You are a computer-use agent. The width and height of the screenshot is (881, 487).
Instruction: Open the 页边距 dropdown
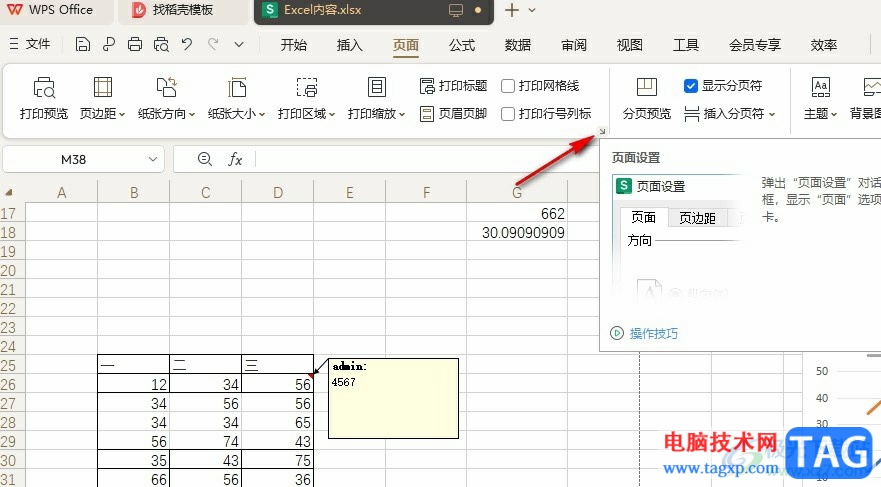coord(102,98)
